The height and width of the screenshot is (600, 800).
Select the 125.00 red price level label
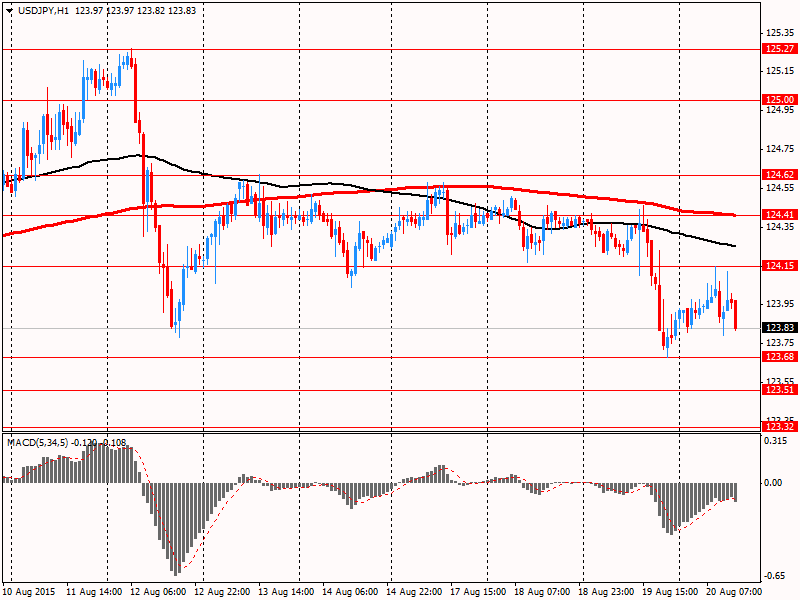(780, 99)
